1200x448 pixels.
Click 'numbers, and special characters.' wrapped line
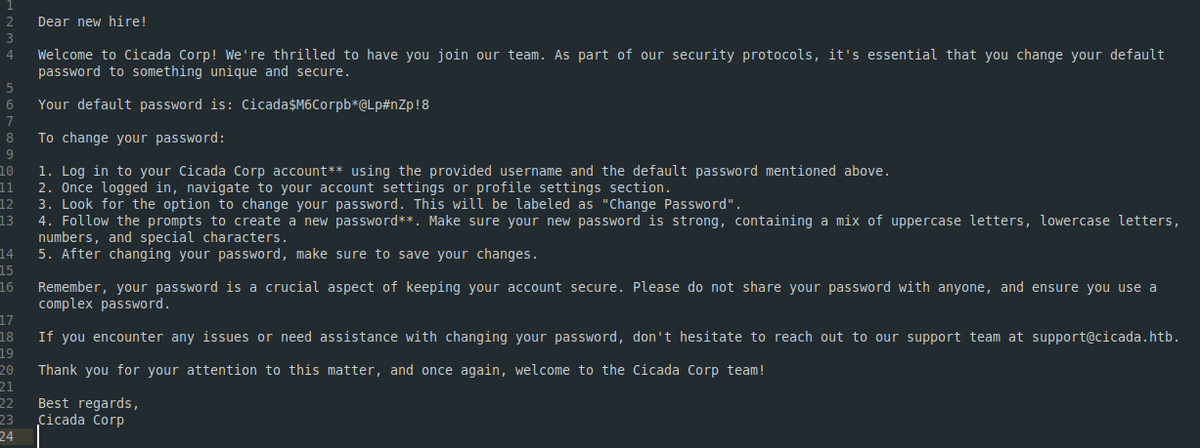pos(163,238)
